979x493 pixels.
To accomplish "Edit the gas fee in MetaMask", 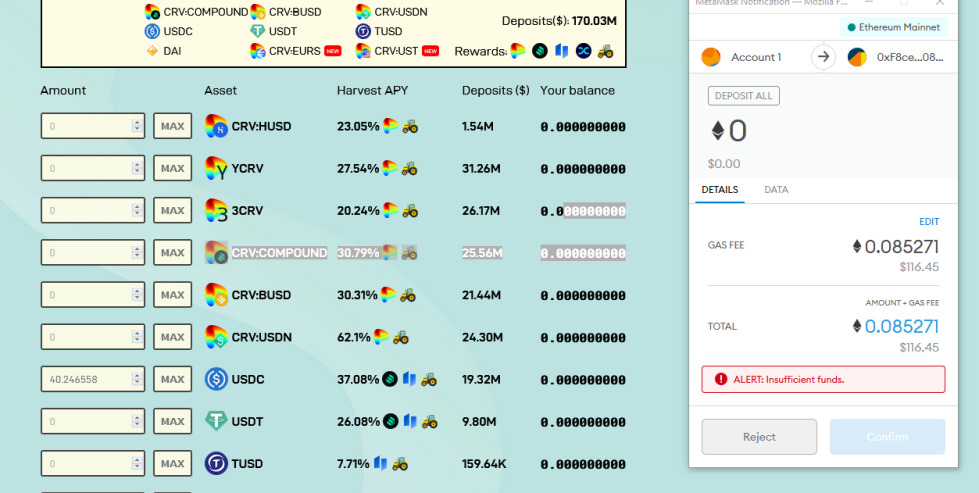I will pos(928,222).
